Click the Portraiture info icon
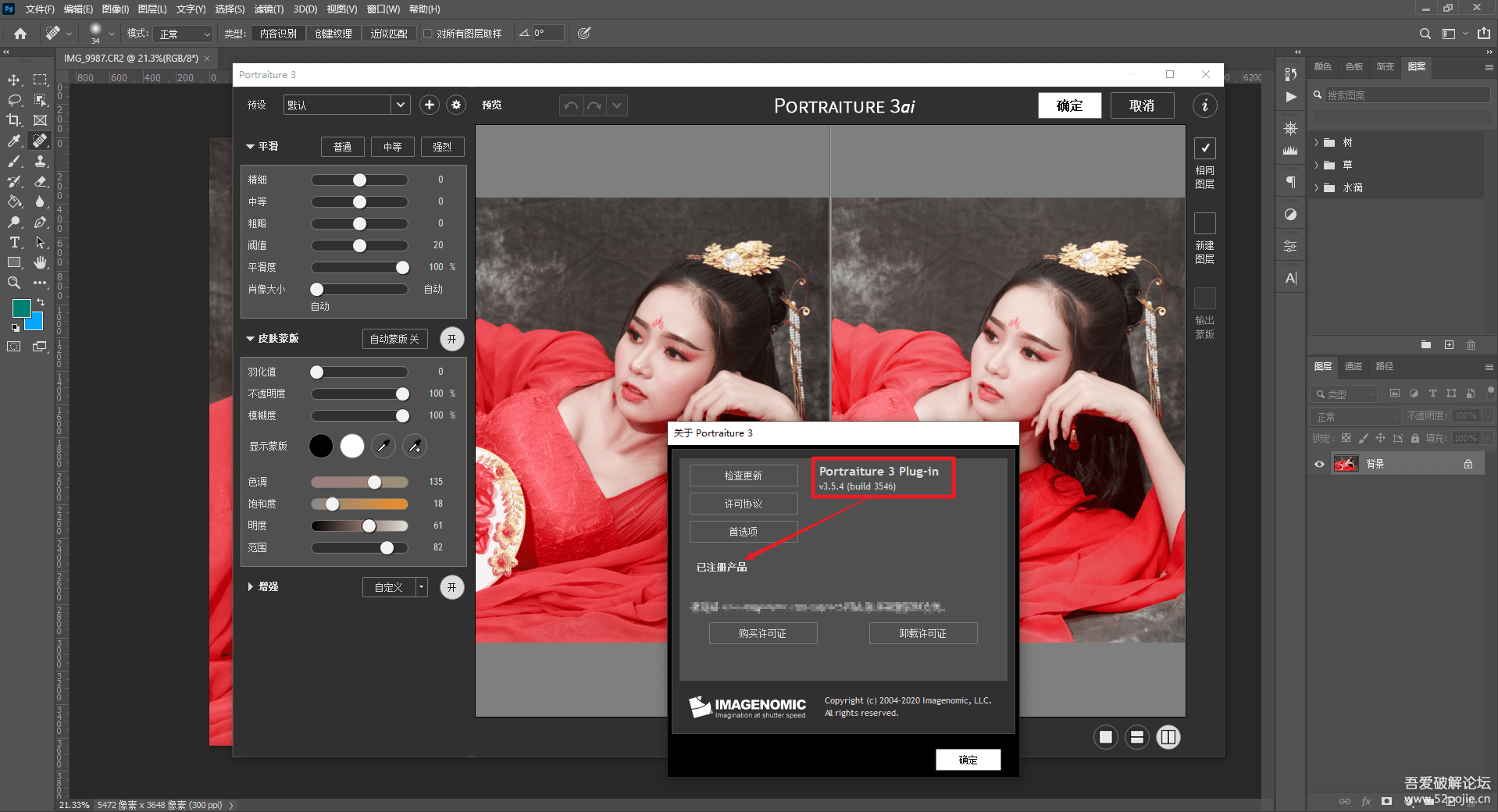 click(1204, 105)
